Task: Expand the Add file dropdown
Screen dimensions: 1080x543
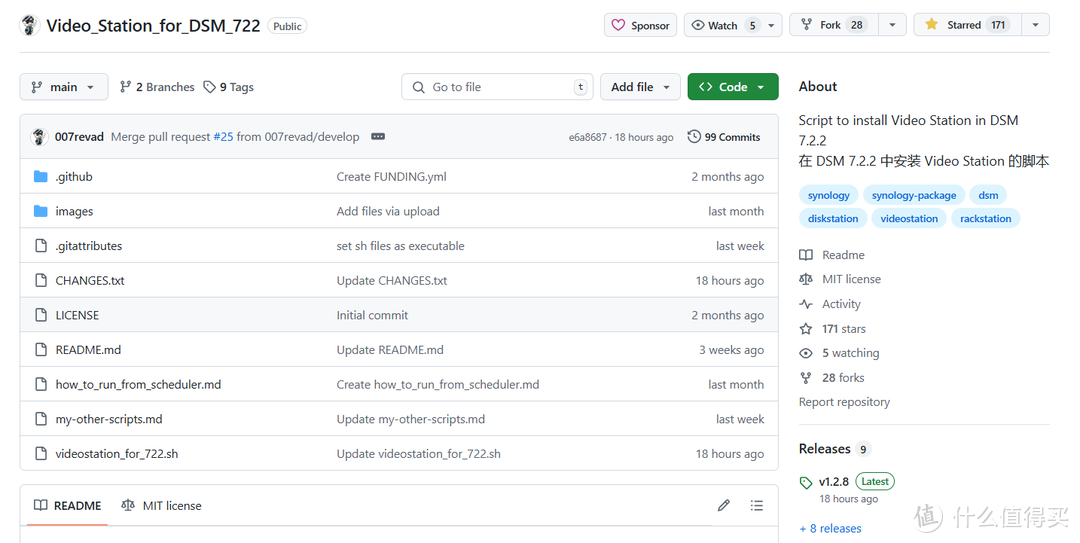Action: tap(640, 87)
